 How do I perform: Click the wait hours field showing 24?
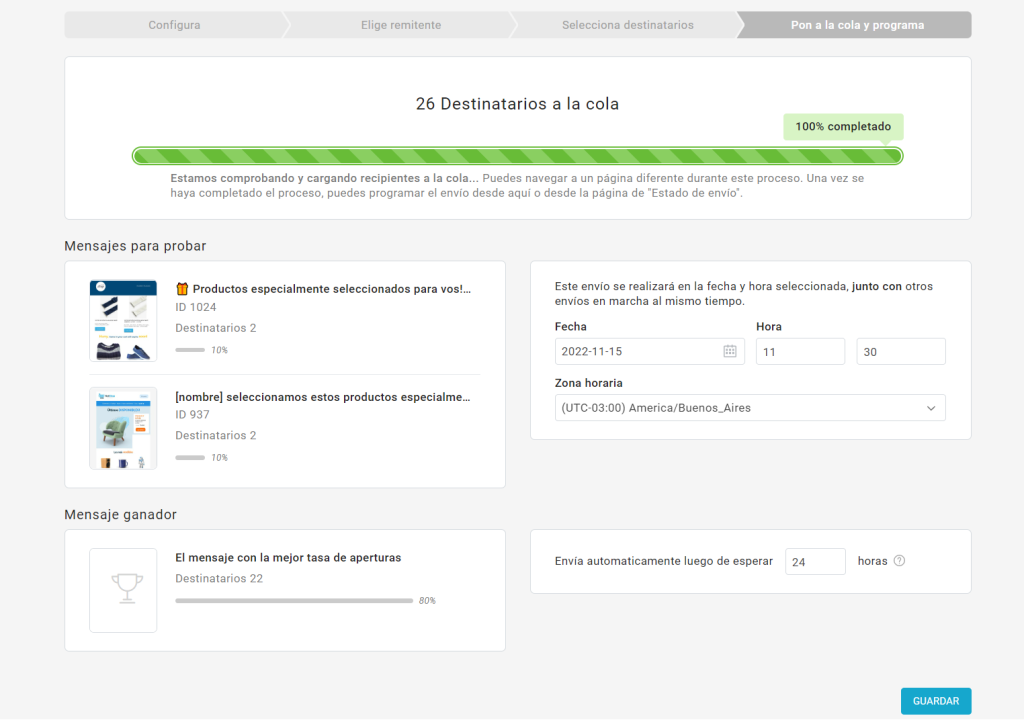click(815, 562)
